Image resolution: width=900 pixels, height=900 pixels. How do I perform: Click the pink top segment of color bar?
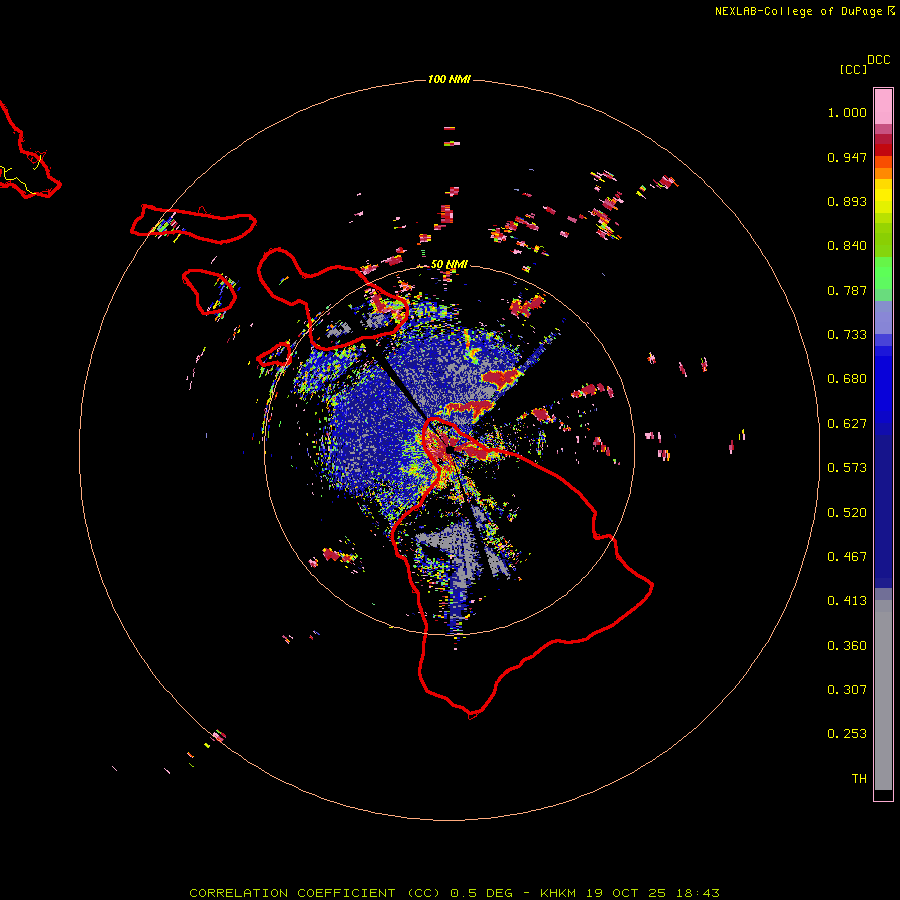[883, 107]
